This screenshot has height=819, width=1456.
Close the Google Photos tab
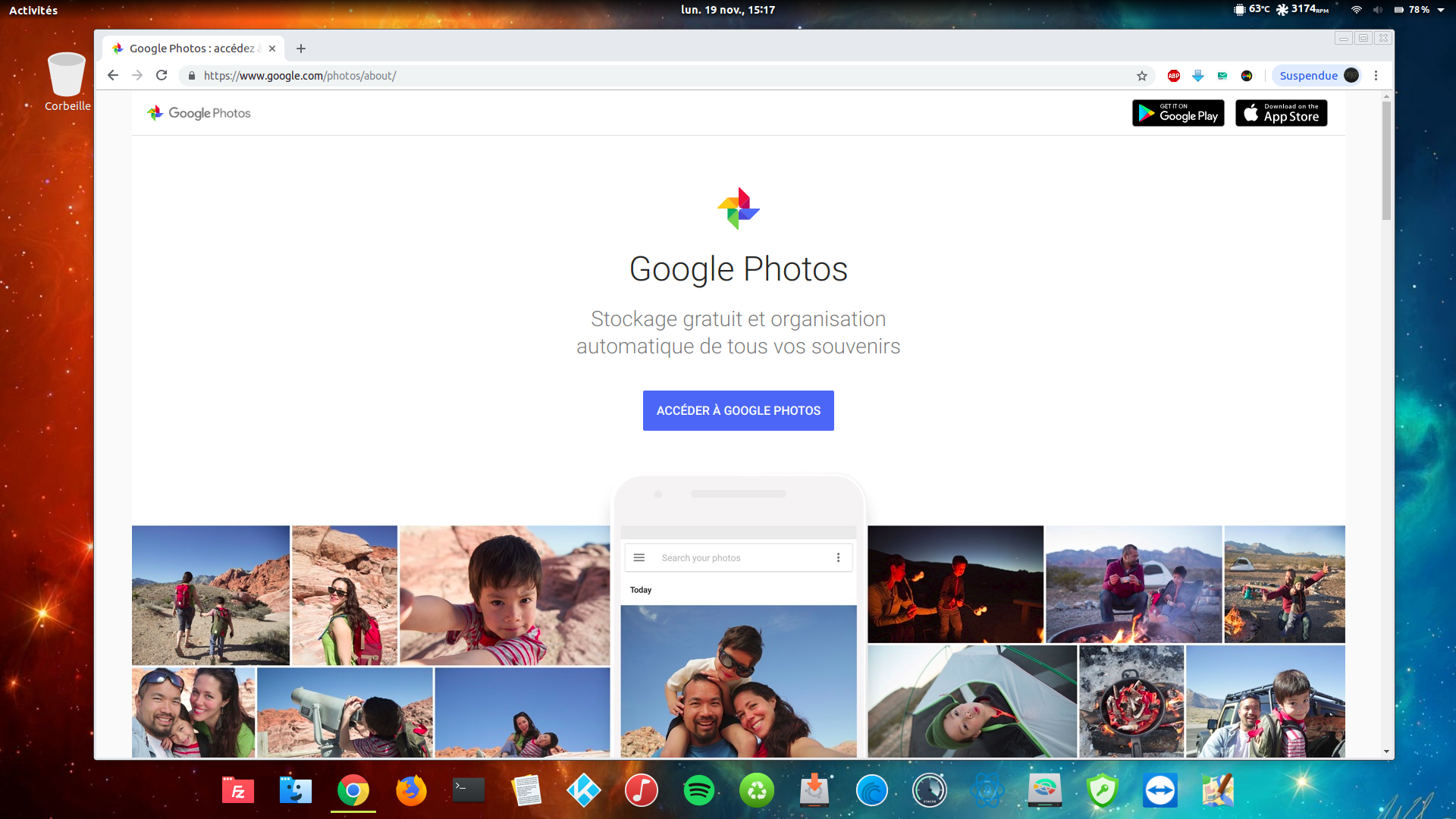pos(272,49)
